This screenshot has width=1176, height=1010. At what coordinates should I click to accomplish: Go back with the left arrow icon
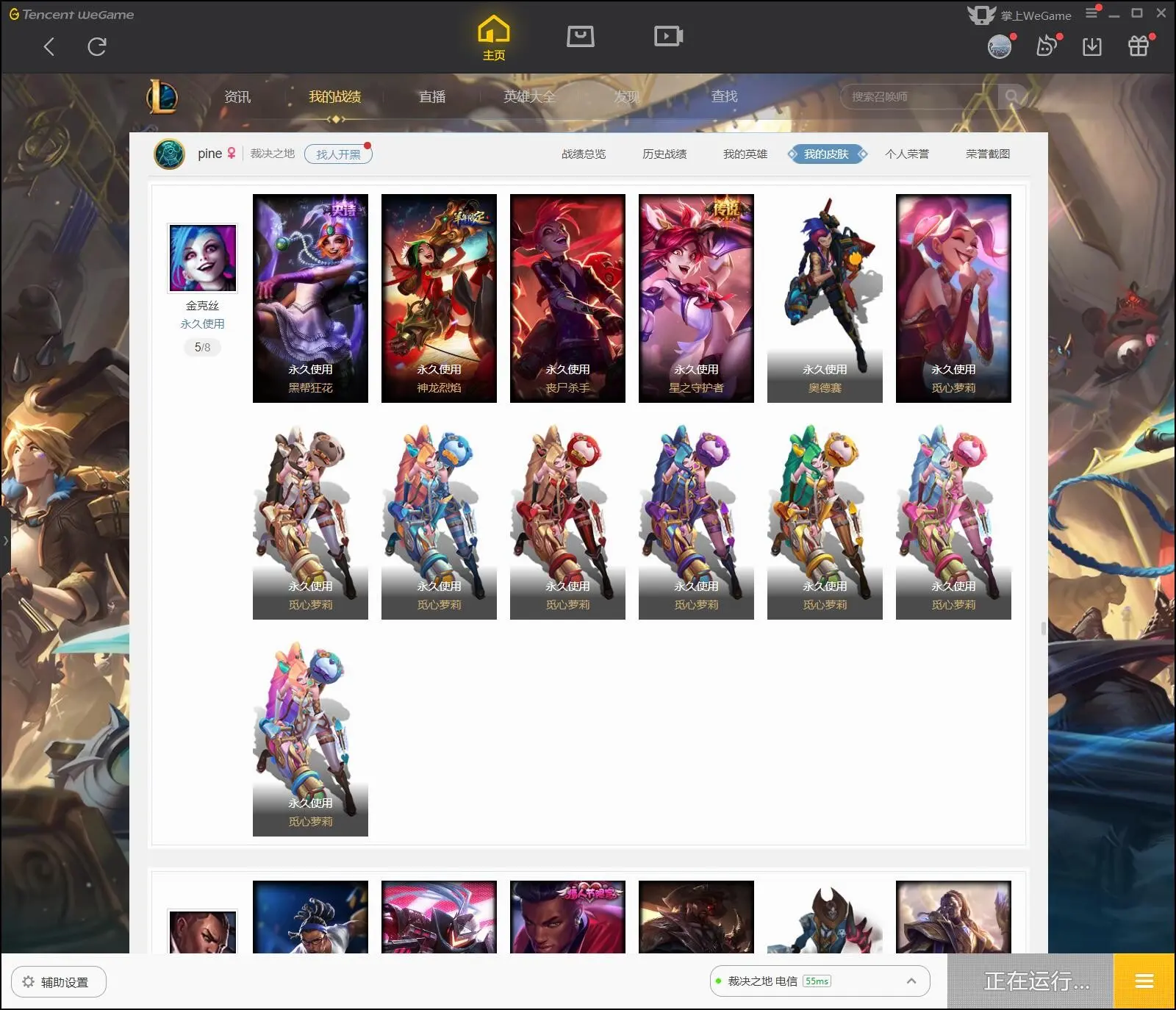coord(49,47)
